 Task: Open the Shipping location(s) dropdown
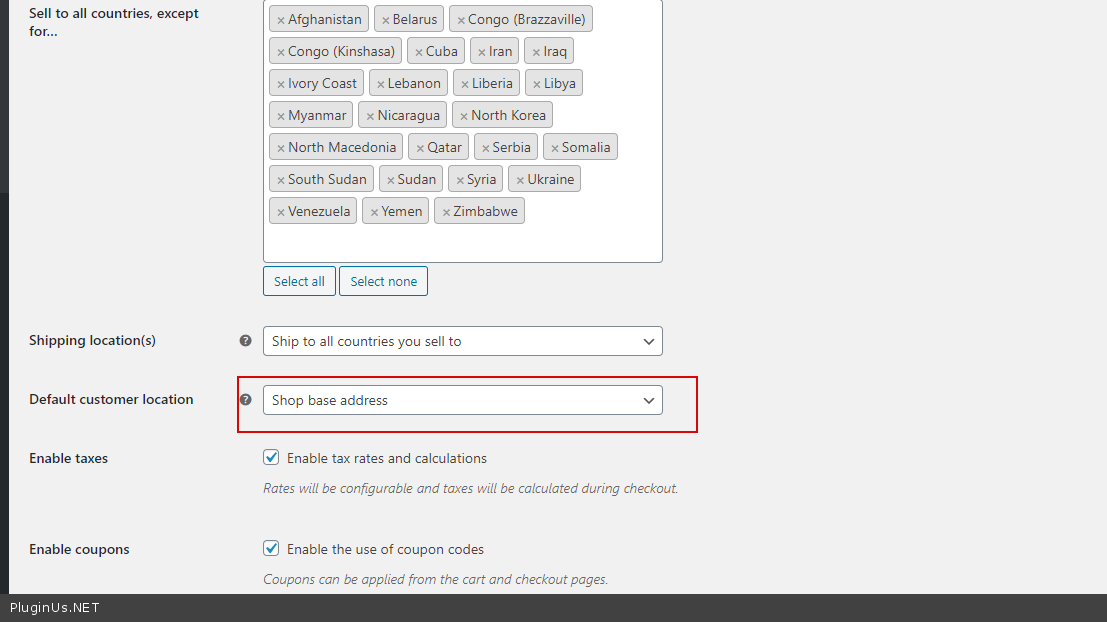click(x=462, y=341)
